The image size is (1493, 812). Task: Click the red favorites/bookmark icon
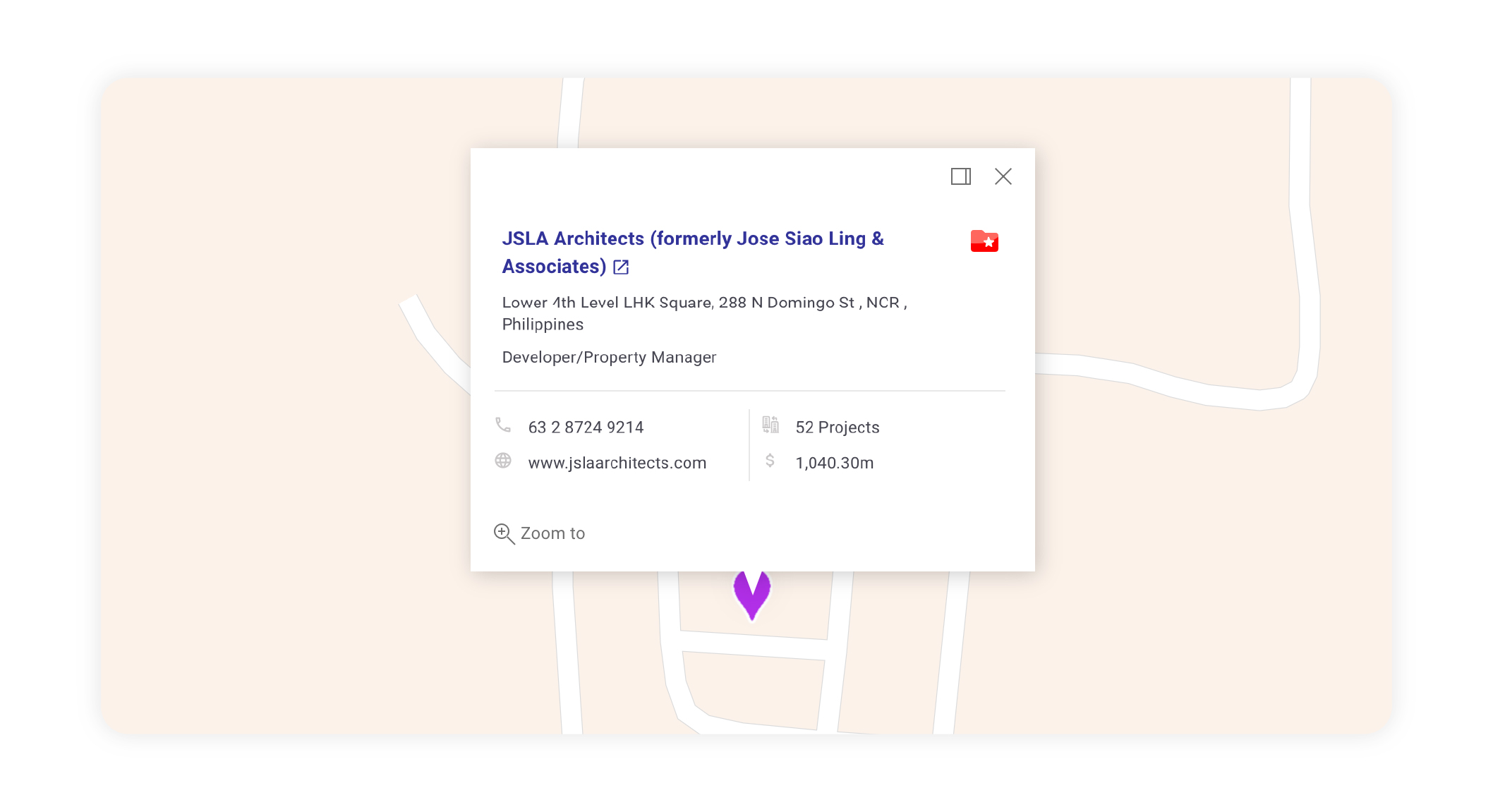tap(984, 241)
